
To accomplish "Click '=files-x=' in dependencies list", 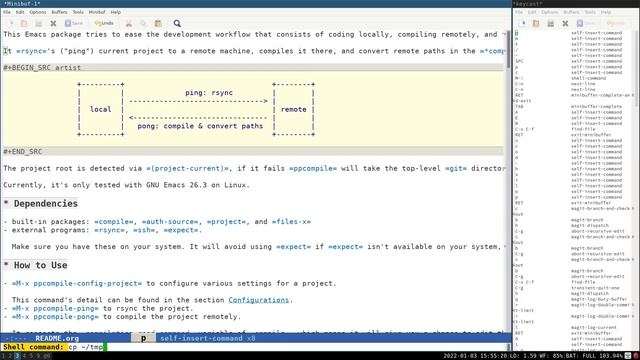I will pyautogui.click(x=291, y=222).
